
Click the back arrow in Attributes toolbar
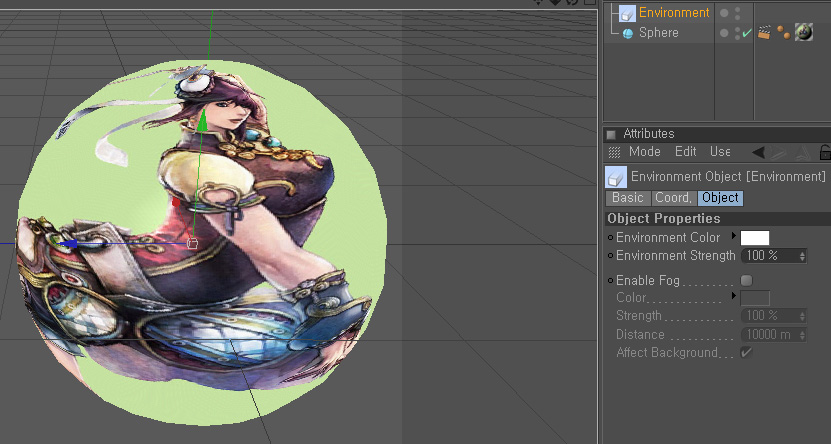click(x=758, y=152)
